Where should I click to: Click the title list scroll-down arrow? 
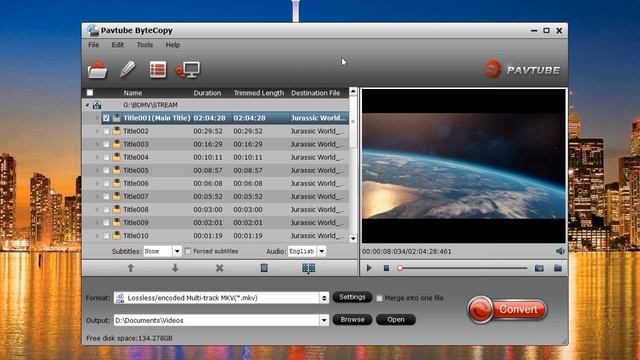353,238
